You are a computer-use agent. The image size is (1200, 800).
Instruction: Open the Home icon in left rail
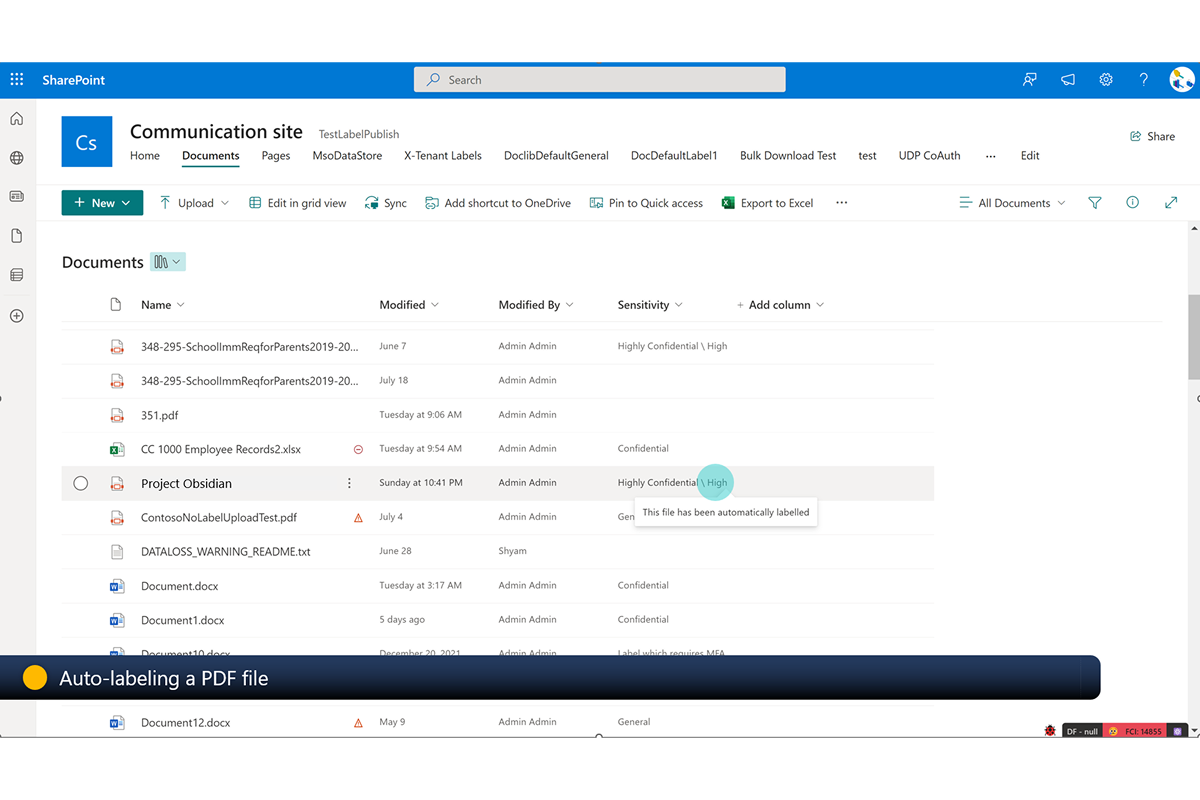pyautogui.click(x=17, y=119)
